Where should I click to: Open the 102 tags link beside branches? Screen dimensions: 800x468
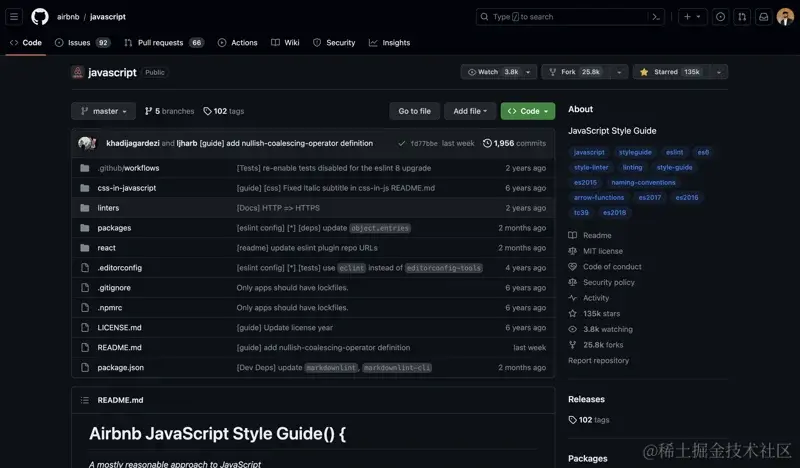[x=223, y=111]
